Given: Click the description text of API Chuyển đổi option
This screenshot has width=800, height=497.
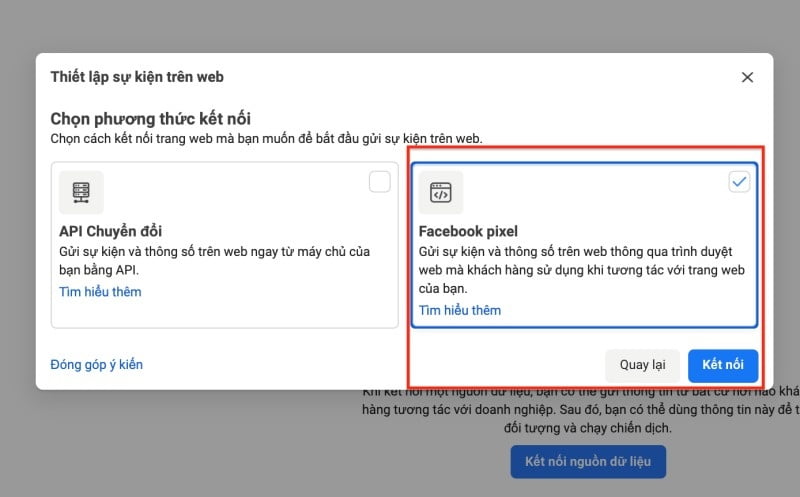Looking at the screenshot, I should point(214,261).
